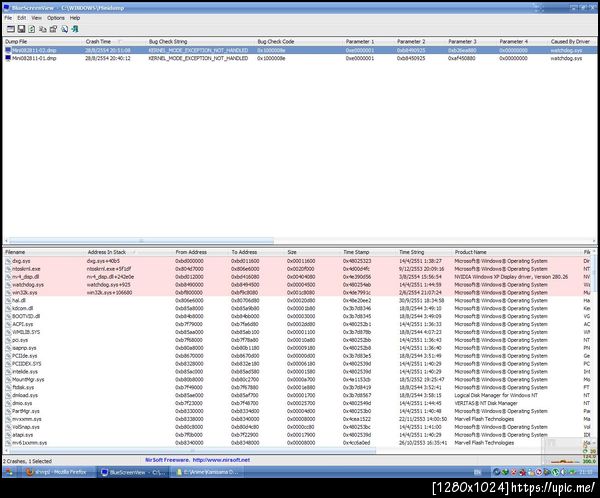
Task: Click the Copy Selected Items icon
Action: (x=42, y=29)
